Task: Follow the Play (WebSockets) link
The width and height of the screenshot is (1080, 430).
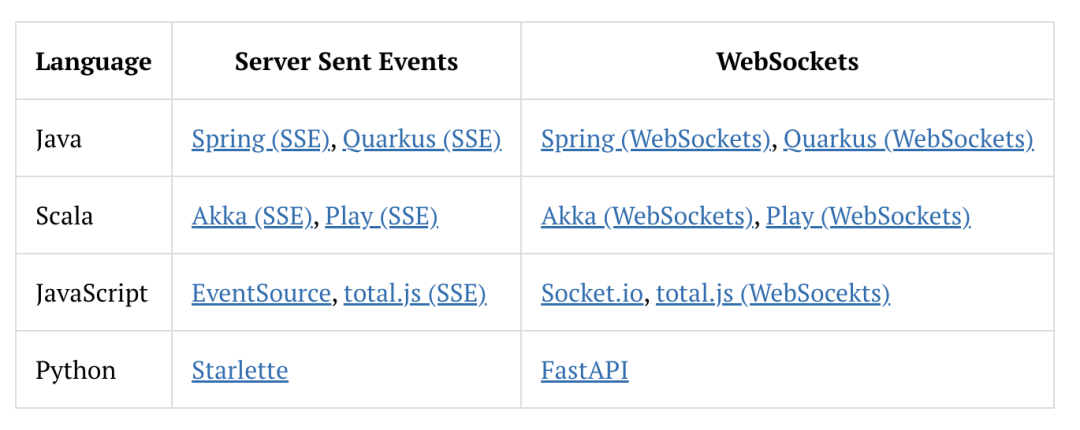Action: coord(868,216)
